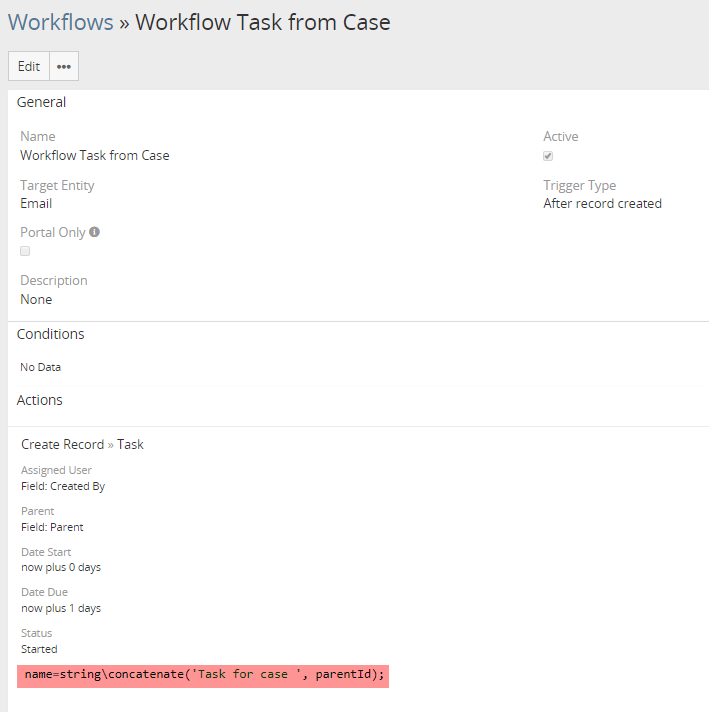Toggle the Active checkbox
709x712 pixels.
[548, 156]
